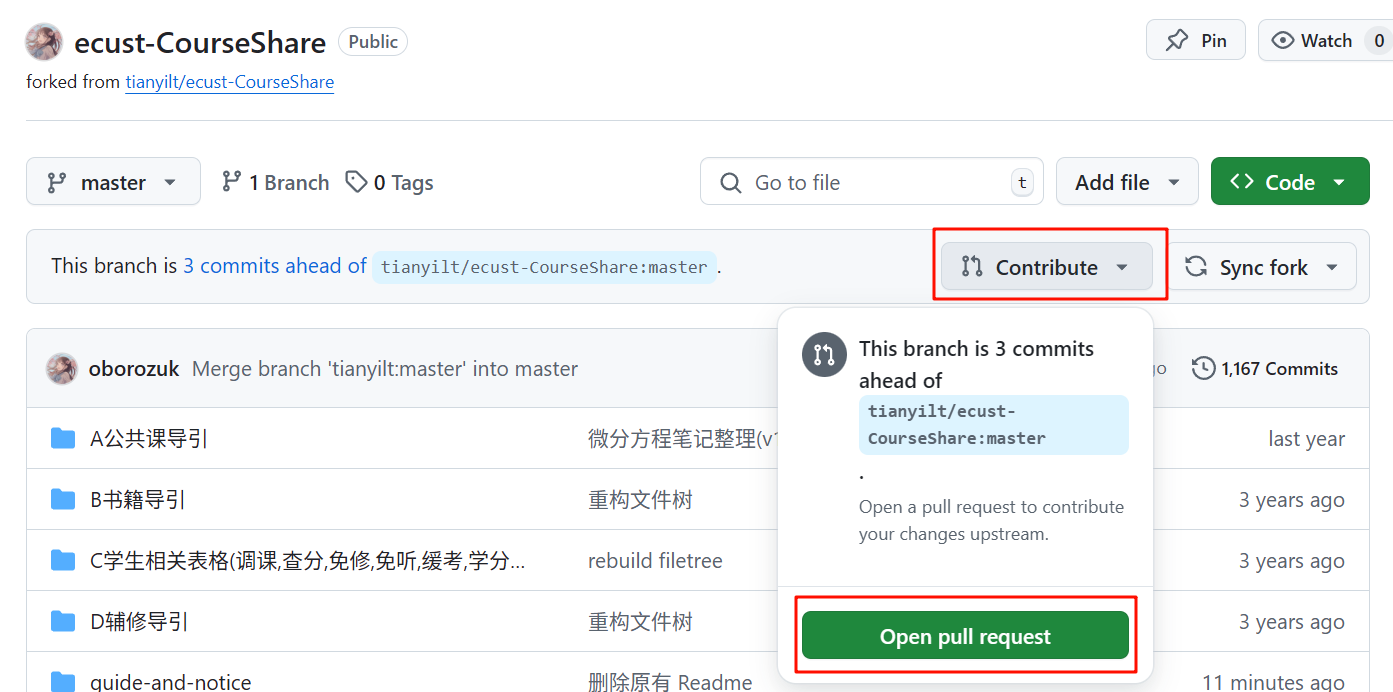The height and width of the screenshot is (692, 1393).
Task: Click the pull request icon on Contribute button
Action: pyautogui.click(x=972, y=267)
